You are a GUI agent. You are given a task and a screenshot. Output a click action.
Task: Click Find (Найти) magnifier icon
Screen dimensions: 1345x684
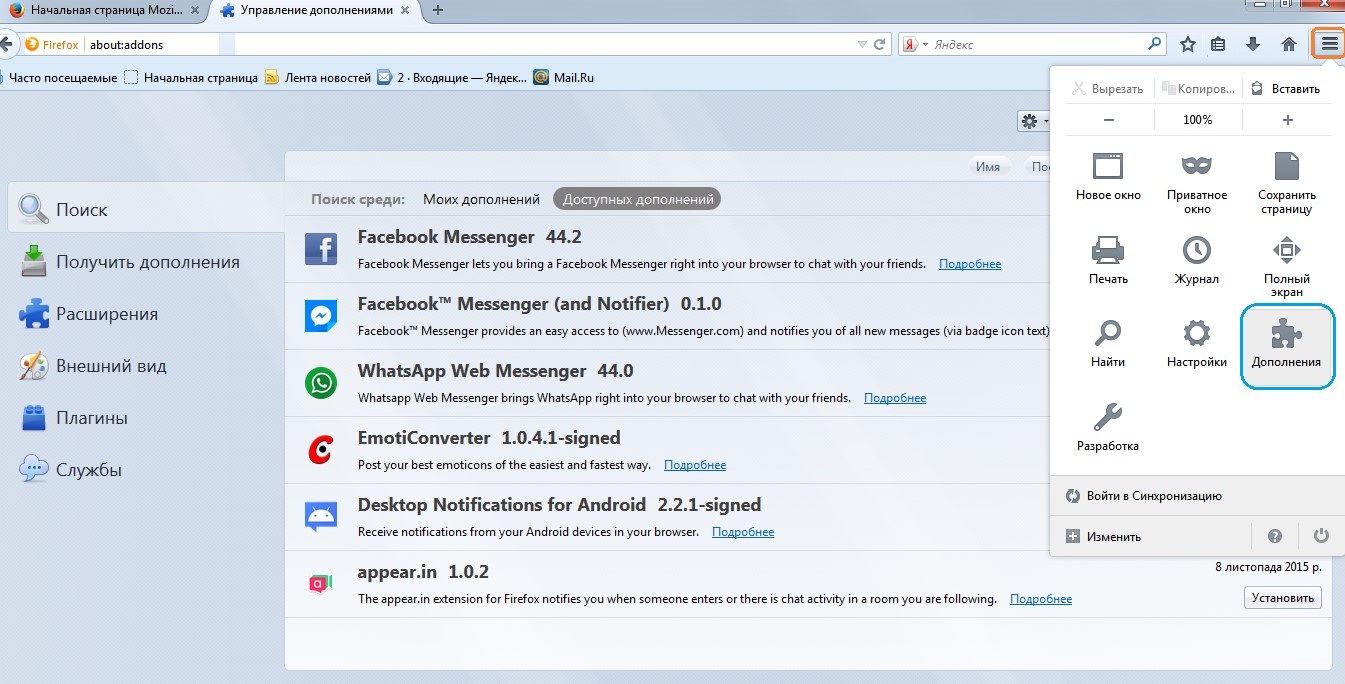click(x=1108, y=332)
